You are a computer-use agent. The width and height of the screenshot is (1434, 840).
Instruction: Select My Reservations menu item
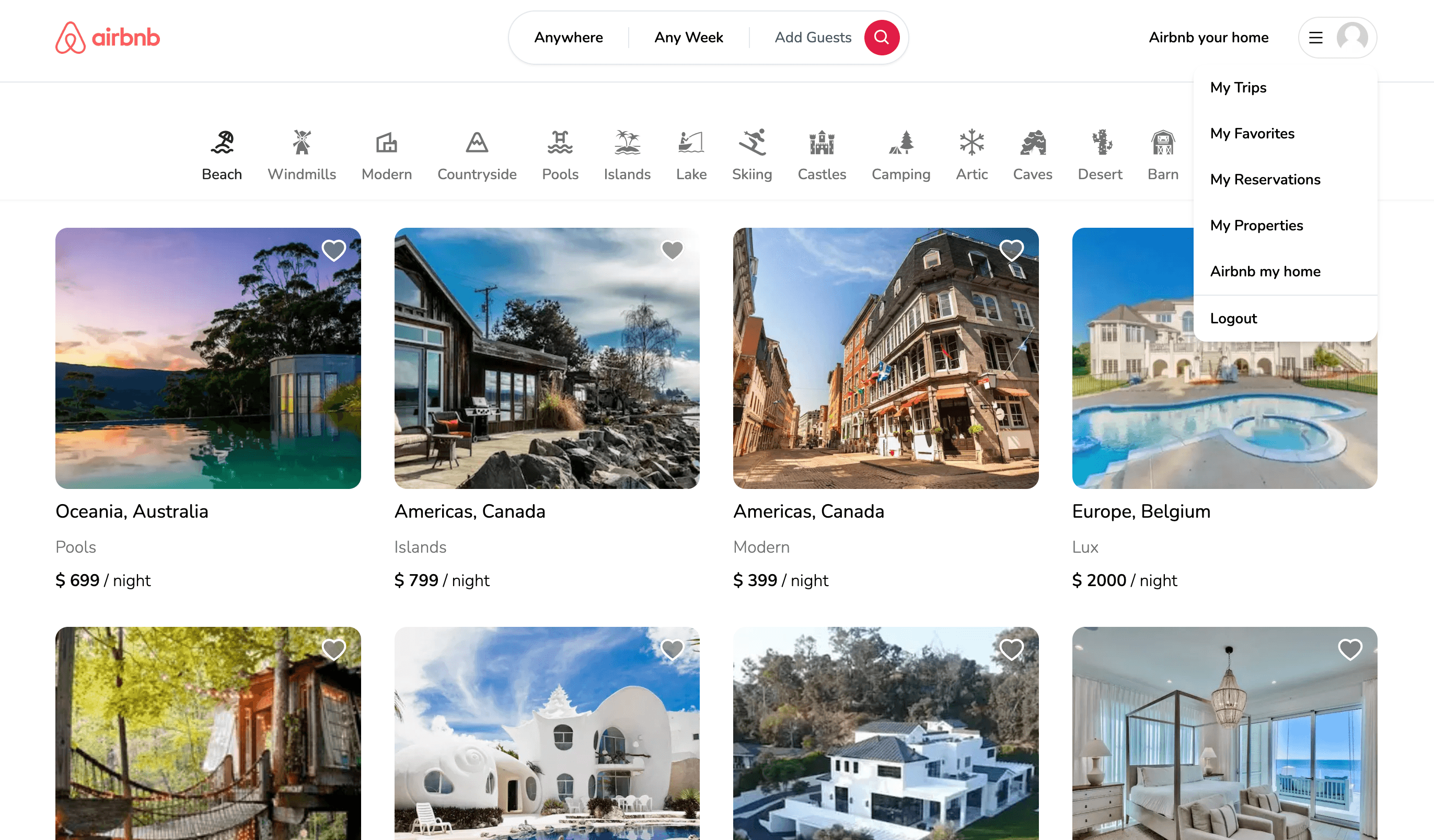(x=1264, y=179)
